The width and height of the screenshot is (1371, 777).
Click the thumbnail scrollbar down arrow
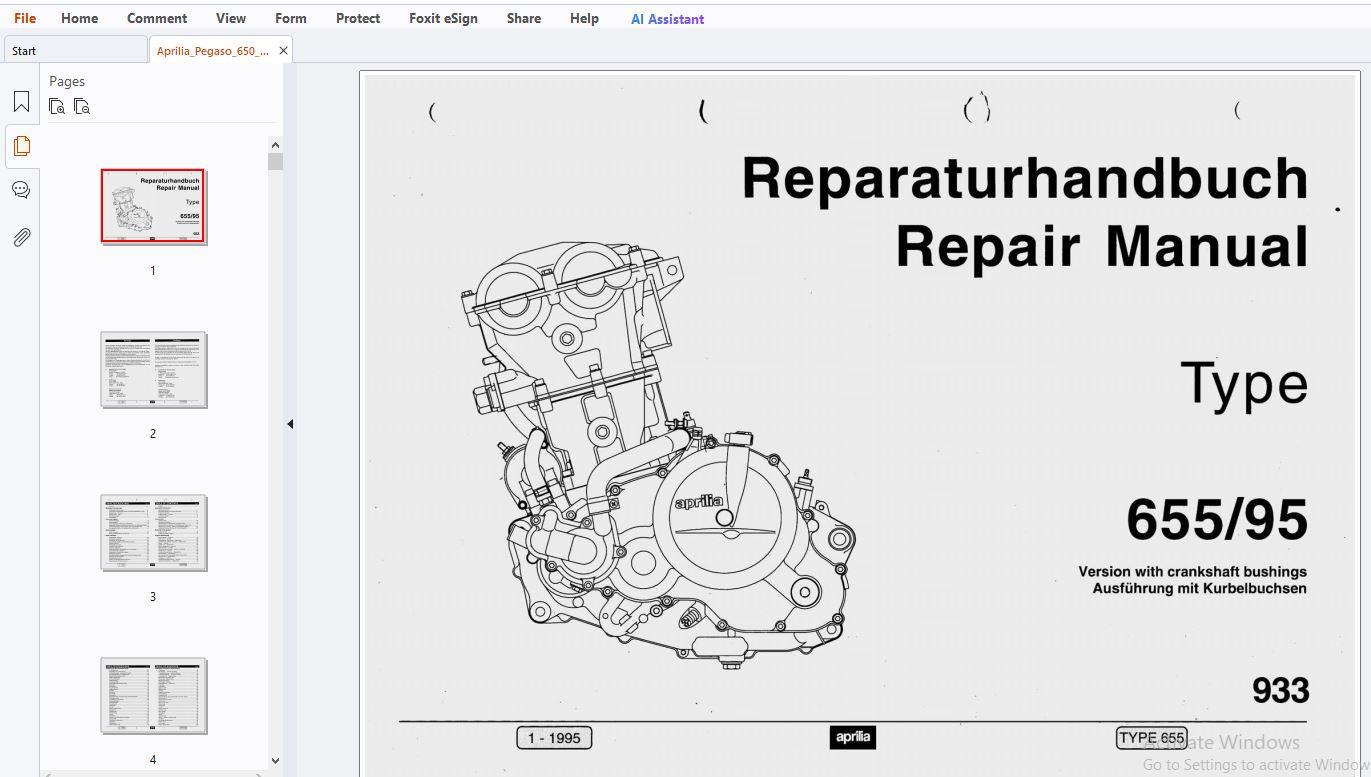pos(275,761)
